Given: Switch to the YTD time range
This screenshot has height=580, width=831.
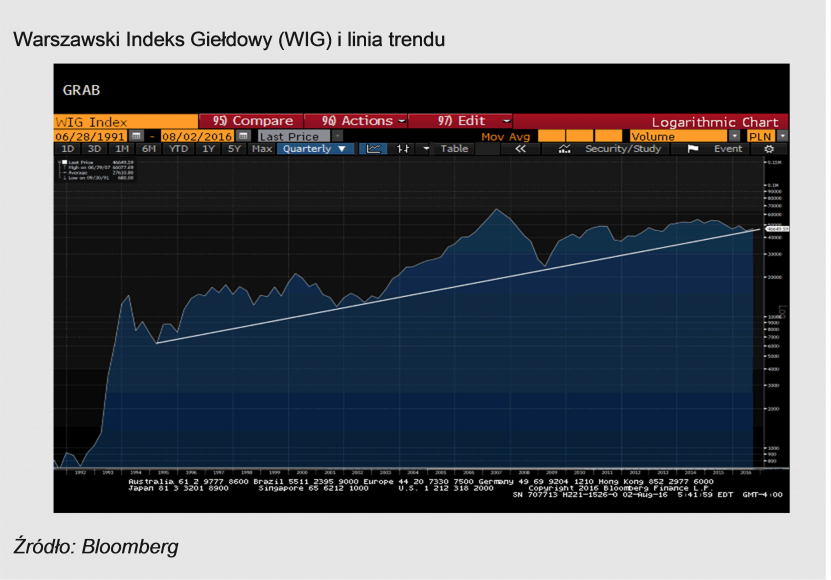Looking at the screenshot, I should pos(179,149).
